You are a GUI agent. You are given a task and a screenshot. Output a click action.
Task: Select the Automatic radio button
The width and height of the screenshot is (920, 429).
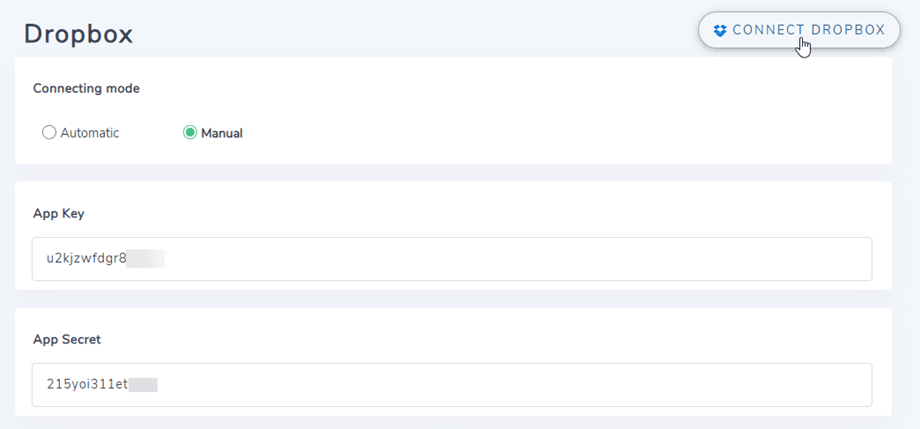[49, 133]
